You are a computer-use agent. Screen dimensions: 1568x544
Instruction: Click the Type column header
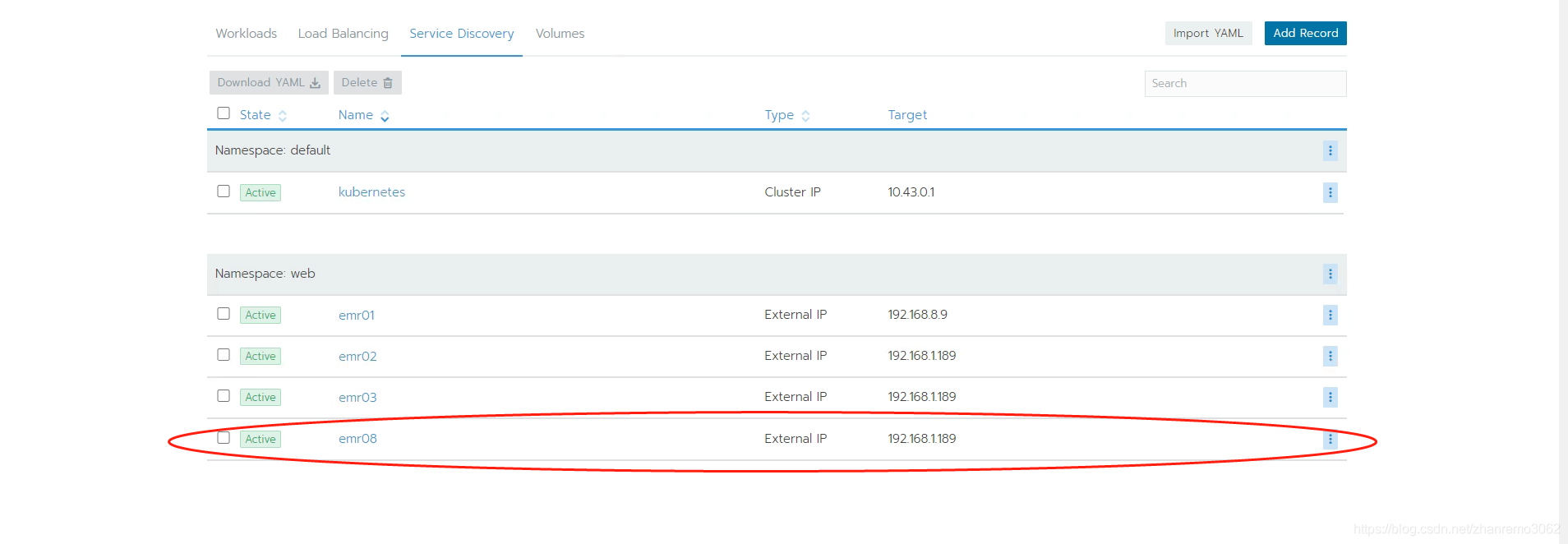click(x=779, y=115)
